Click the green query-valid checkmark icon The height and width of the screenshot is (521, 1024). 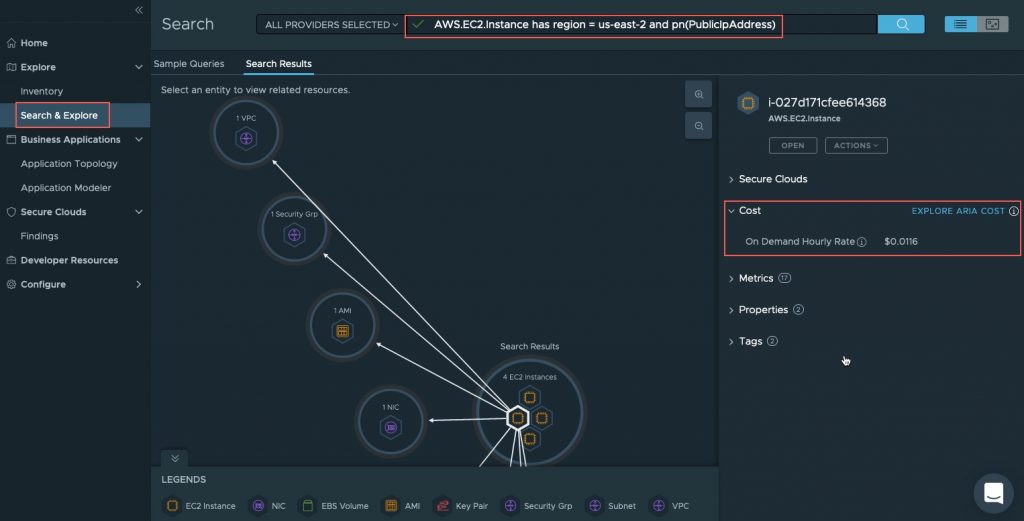[x=418, y=25]
